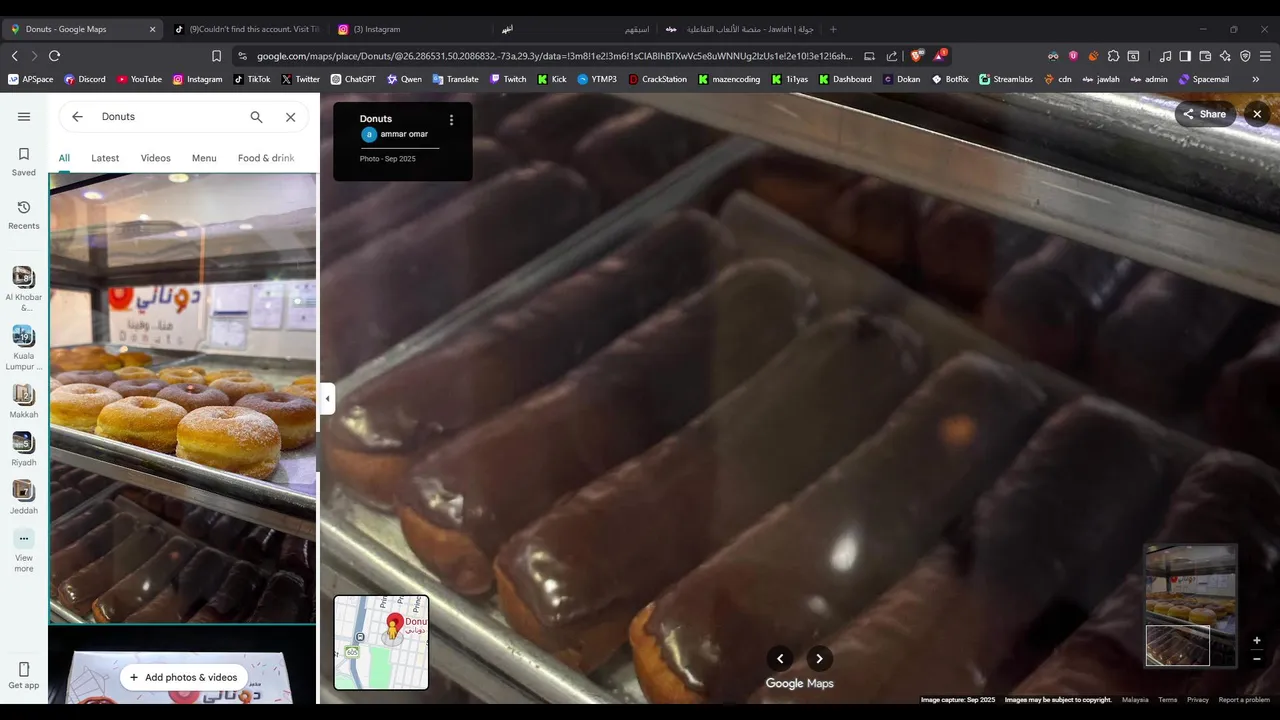Select the Latest photos tab
1280x720 pixels.
(105, 158)
